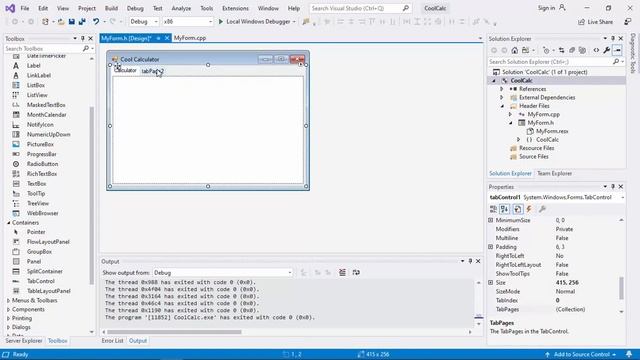Click the Undo arrow icon
640x360 pixels.
(x=96, y=22)
